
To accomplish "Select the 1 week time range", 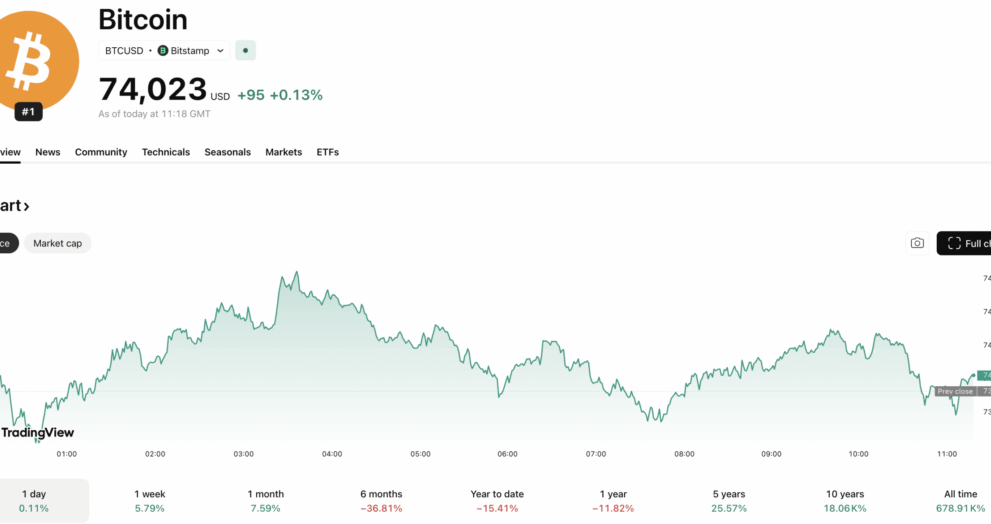I will pyautogui.click(x=152, y=500).
